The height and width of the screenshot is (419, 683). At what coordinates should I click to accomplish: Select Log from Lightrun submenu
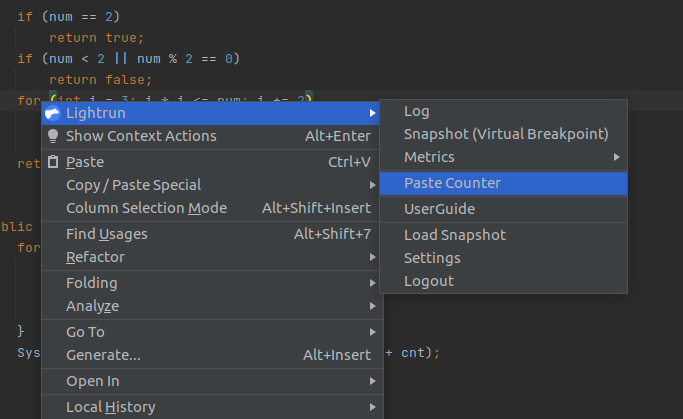tap(416, 111)
